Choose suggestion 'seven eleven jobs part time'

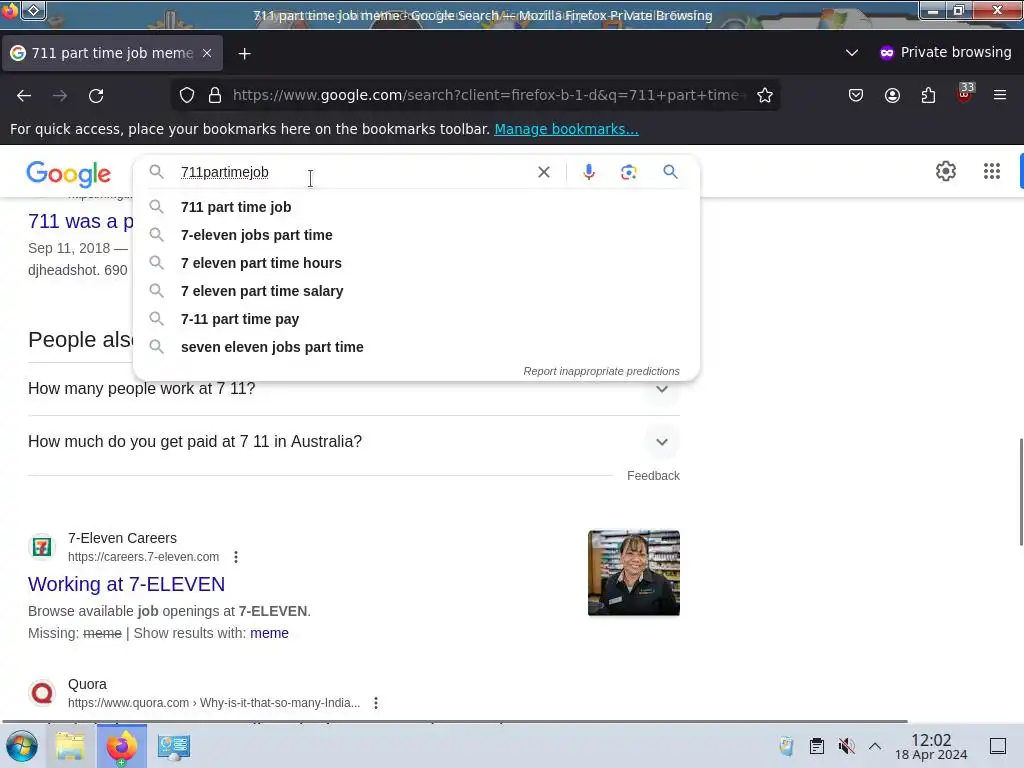click(x=416, y=347)
